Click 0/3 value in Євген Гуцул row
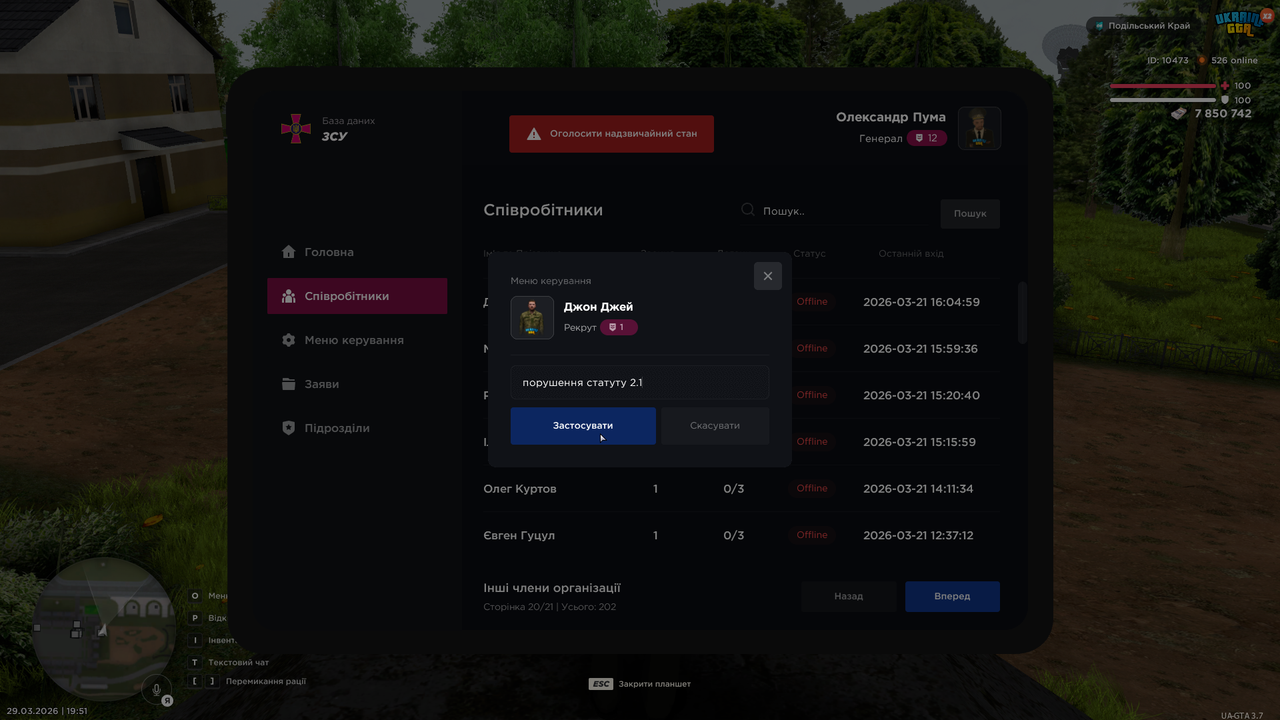This screenshot has width=1280, height=720. (x=734, y=536)
